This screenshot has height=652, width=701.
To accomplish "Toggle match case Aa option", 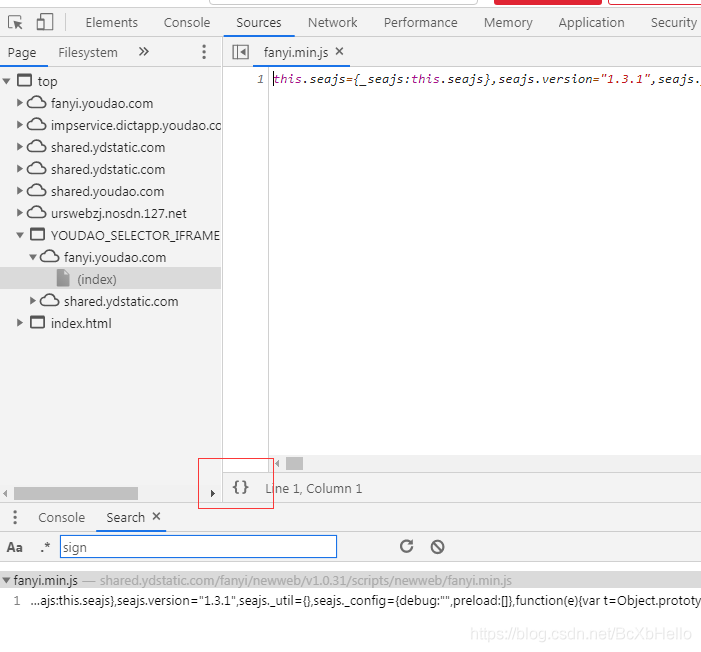I will [15, 547].
